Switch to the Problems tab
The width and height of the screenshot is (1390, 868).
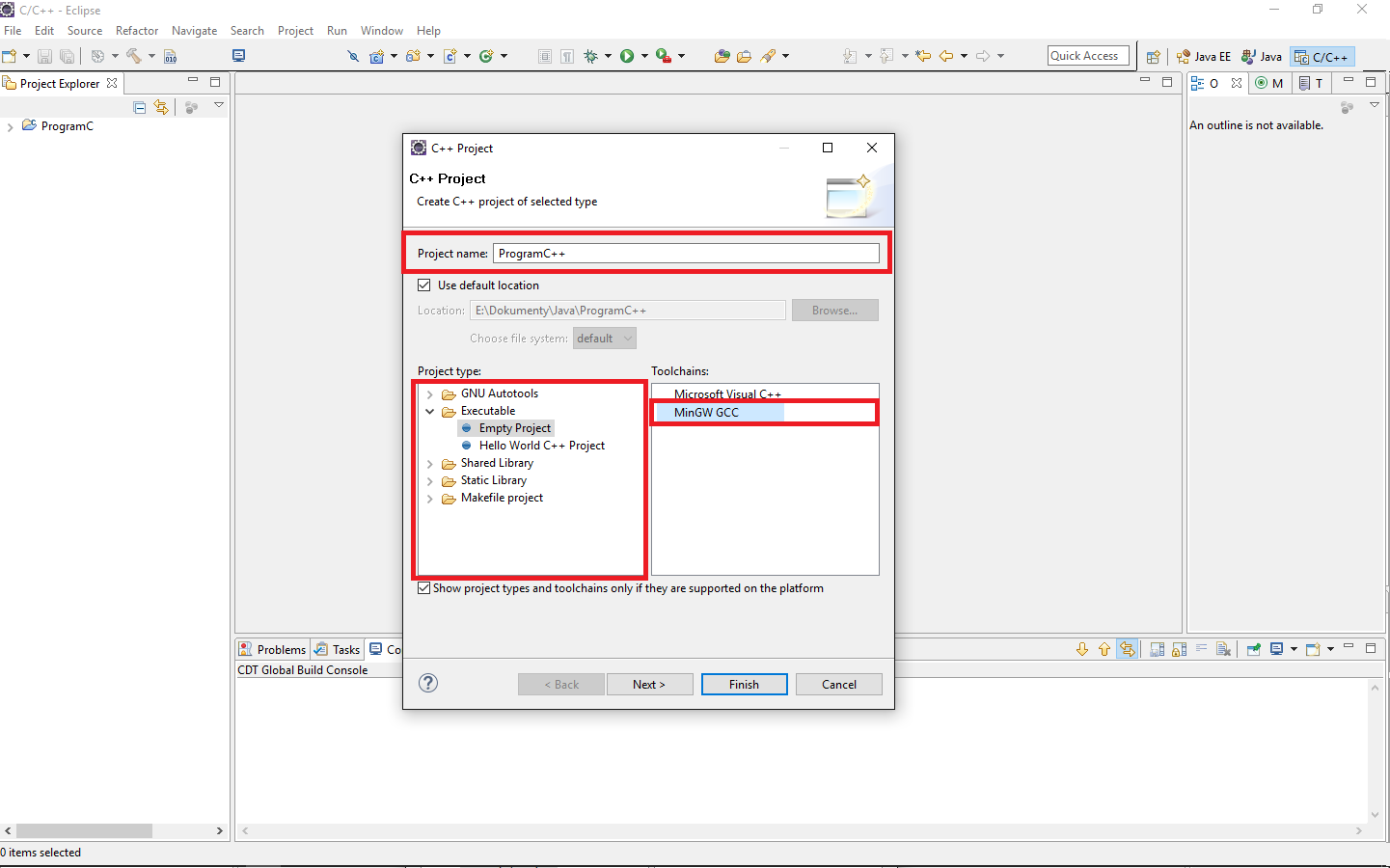coord(273,649)
